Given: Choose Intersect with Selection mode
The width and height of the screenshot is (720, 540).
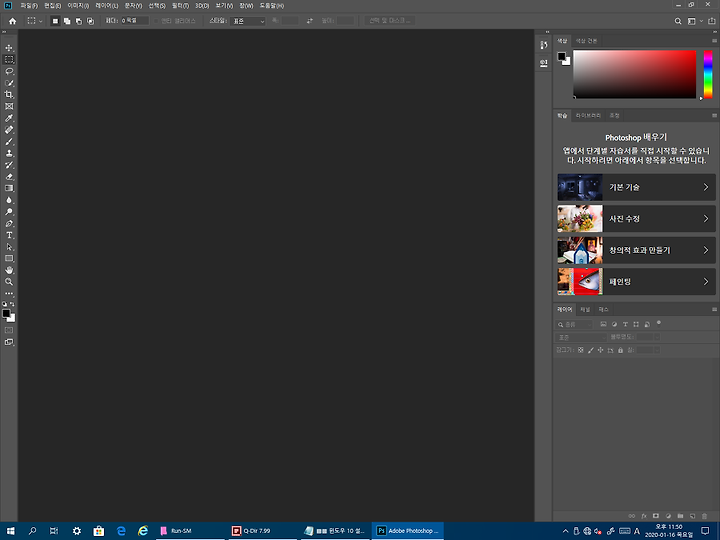Looking at the screenshot, I should (x=90, y=21).
